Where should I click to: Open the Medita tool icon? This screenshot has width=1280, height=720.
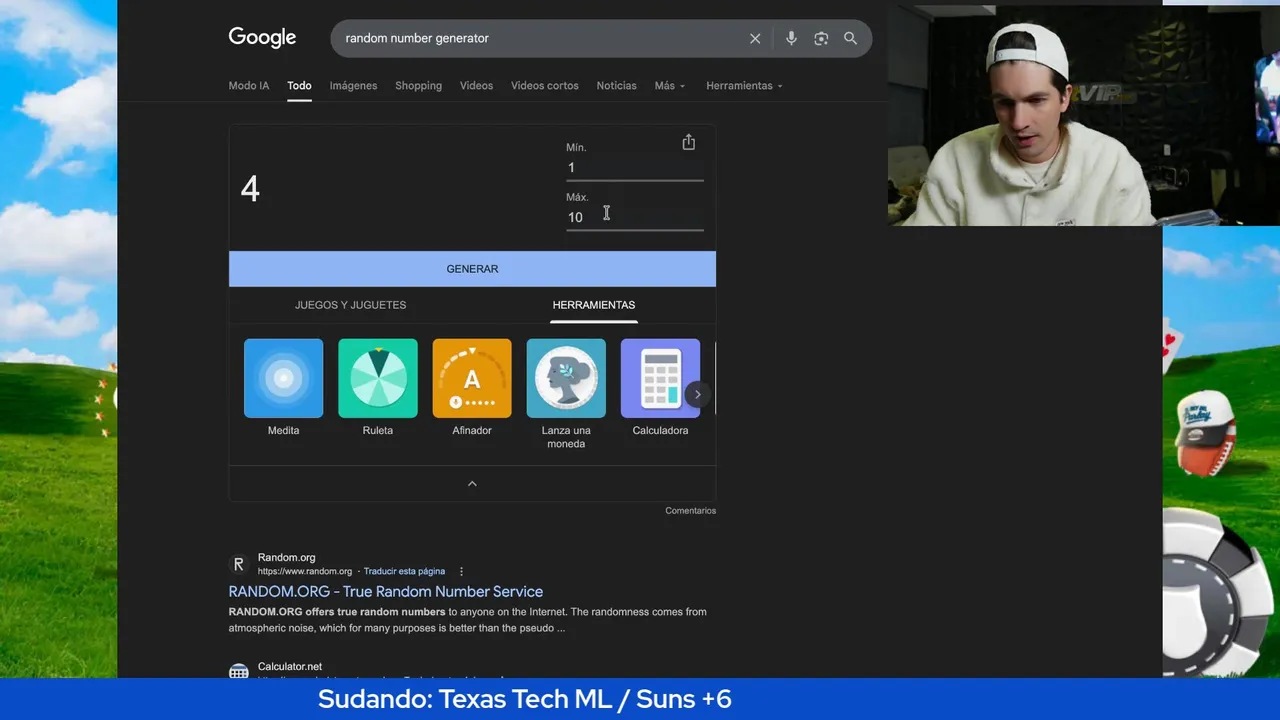coord(283,378)
